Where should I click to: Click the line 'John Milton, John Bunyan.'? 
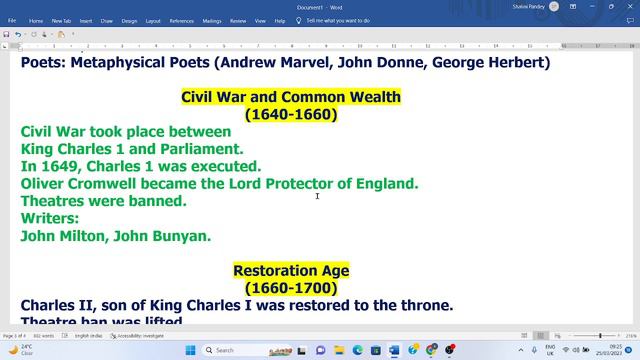(x=116, y=236)
